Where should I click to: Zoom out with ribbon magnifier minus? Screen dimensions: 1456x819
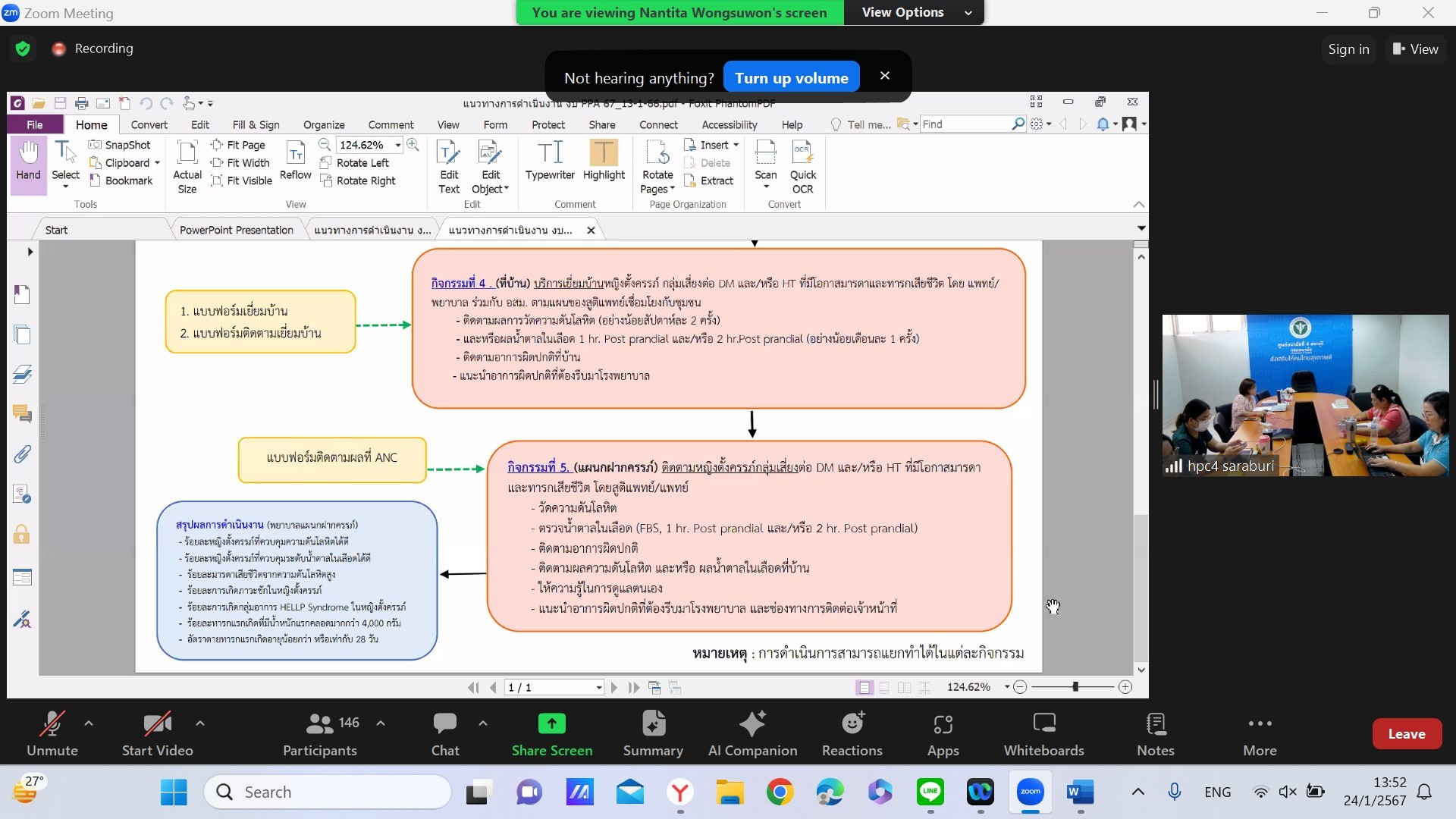(325, 144)
